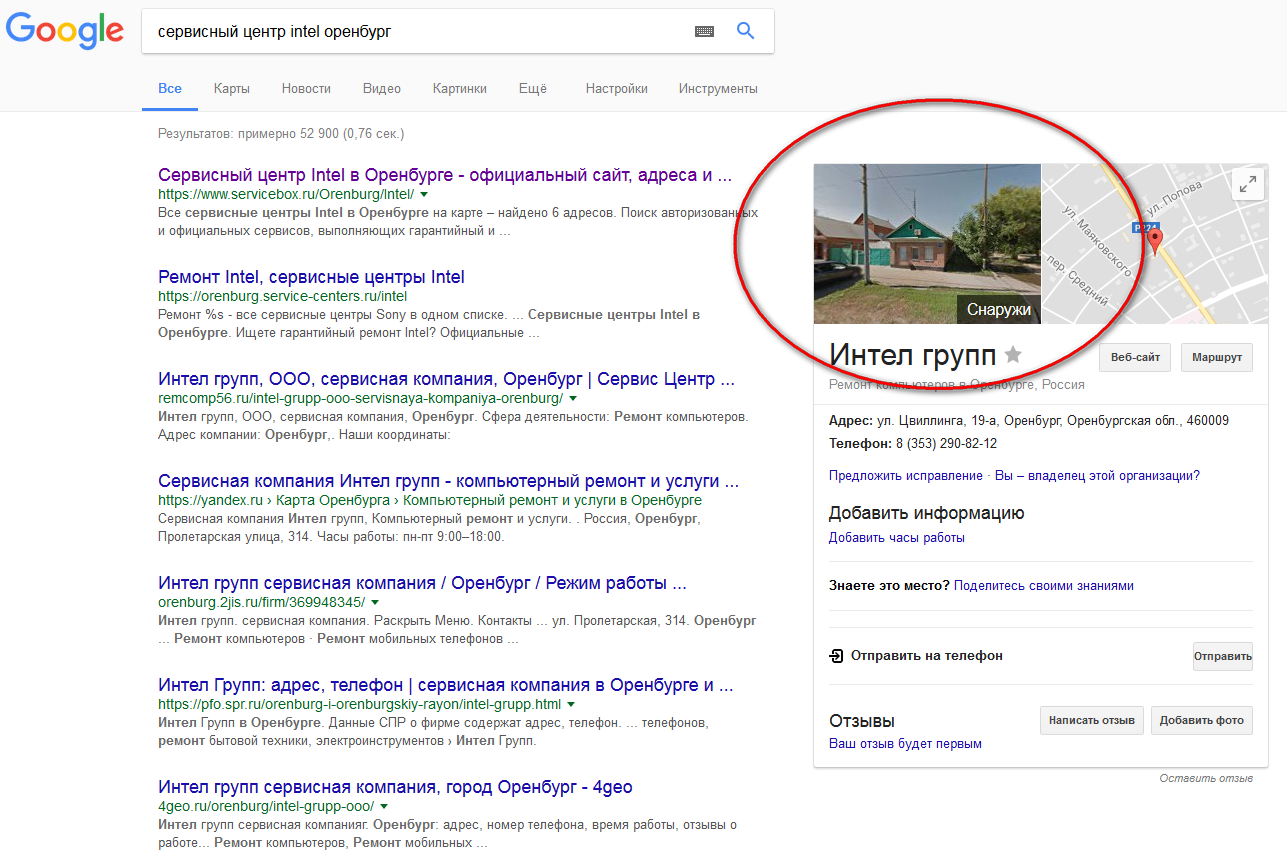Click Результатов: примерно 52 900 text

[x=281, y=133]
